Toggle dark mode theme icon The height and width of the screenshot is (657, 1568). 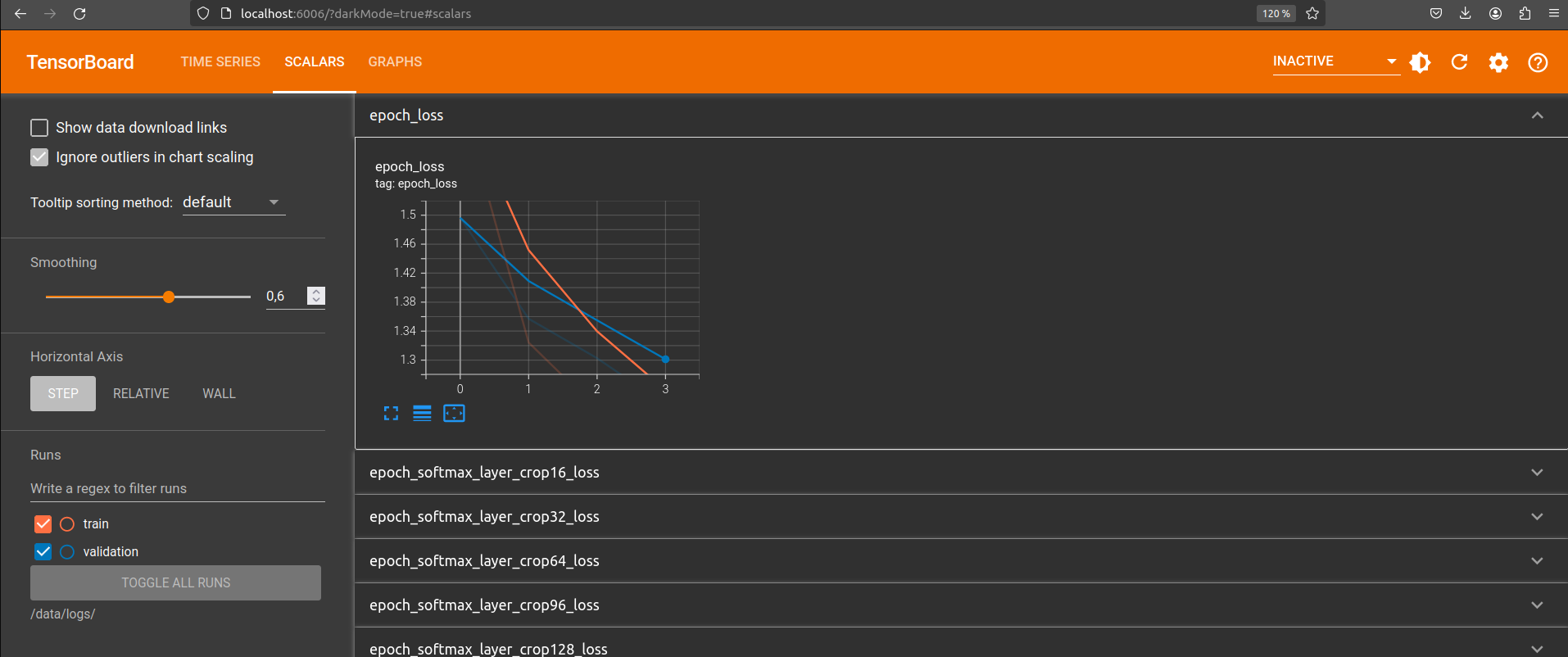[x=1420, y=62]
